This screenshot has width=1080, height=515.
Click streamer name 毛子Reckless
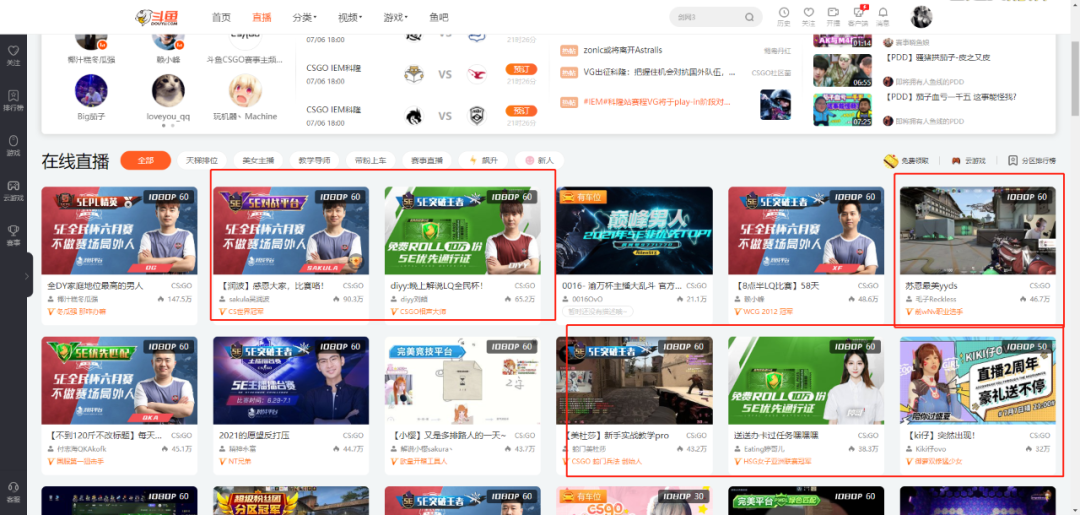(x=935, y=299)
